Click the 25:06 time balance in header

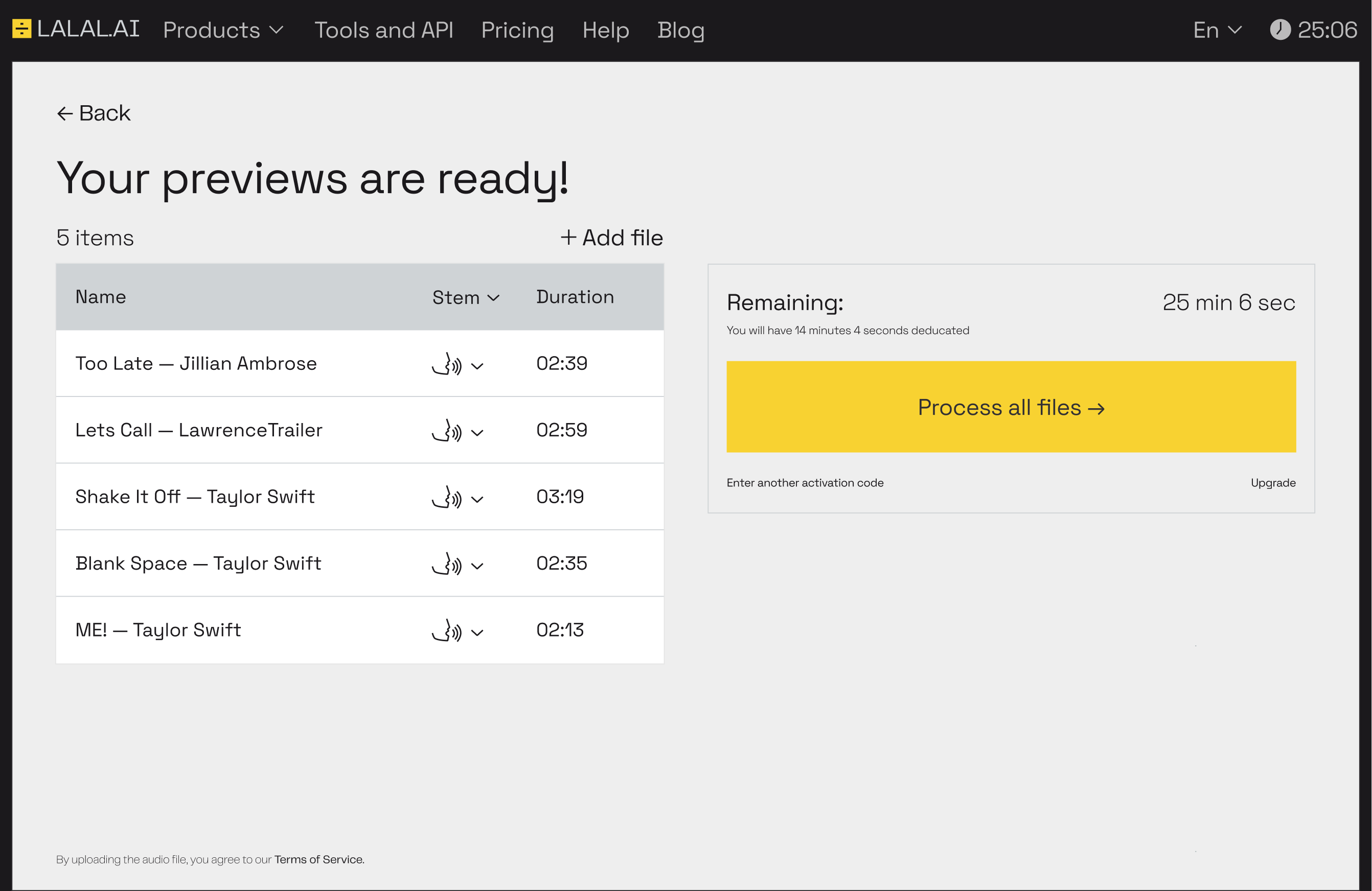(x=1327, y=30)
